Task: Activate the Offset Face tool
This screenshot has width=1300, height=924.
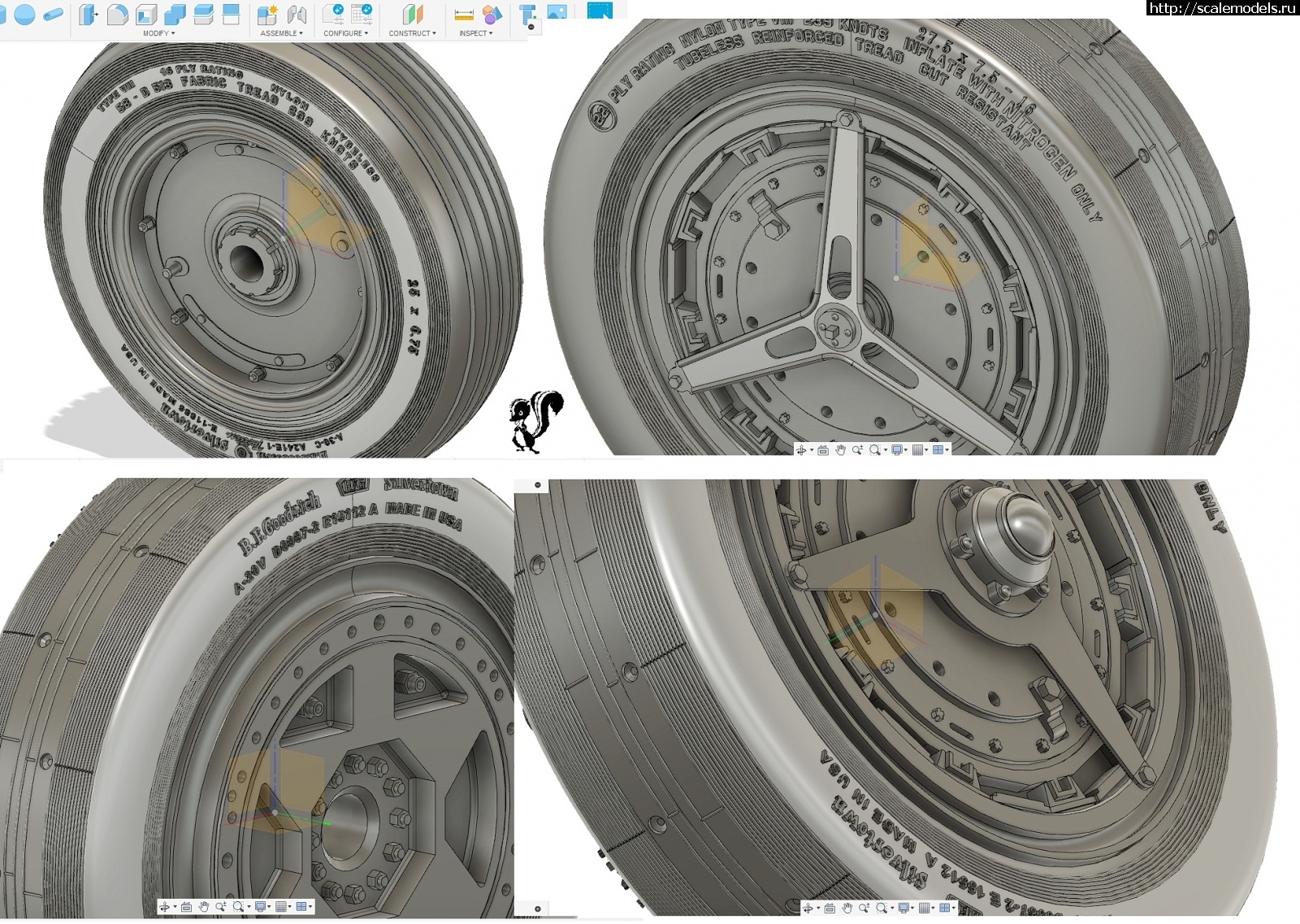Action: 203,14
